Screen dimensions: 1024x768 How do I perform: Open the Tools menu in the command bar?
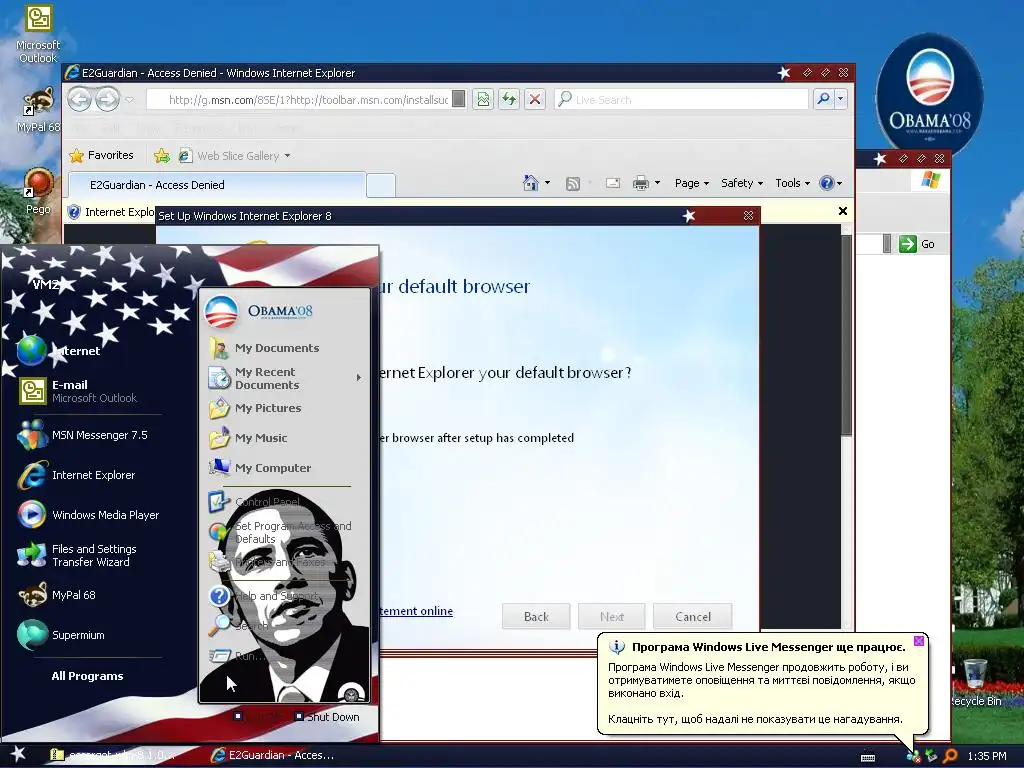[792, 184]
